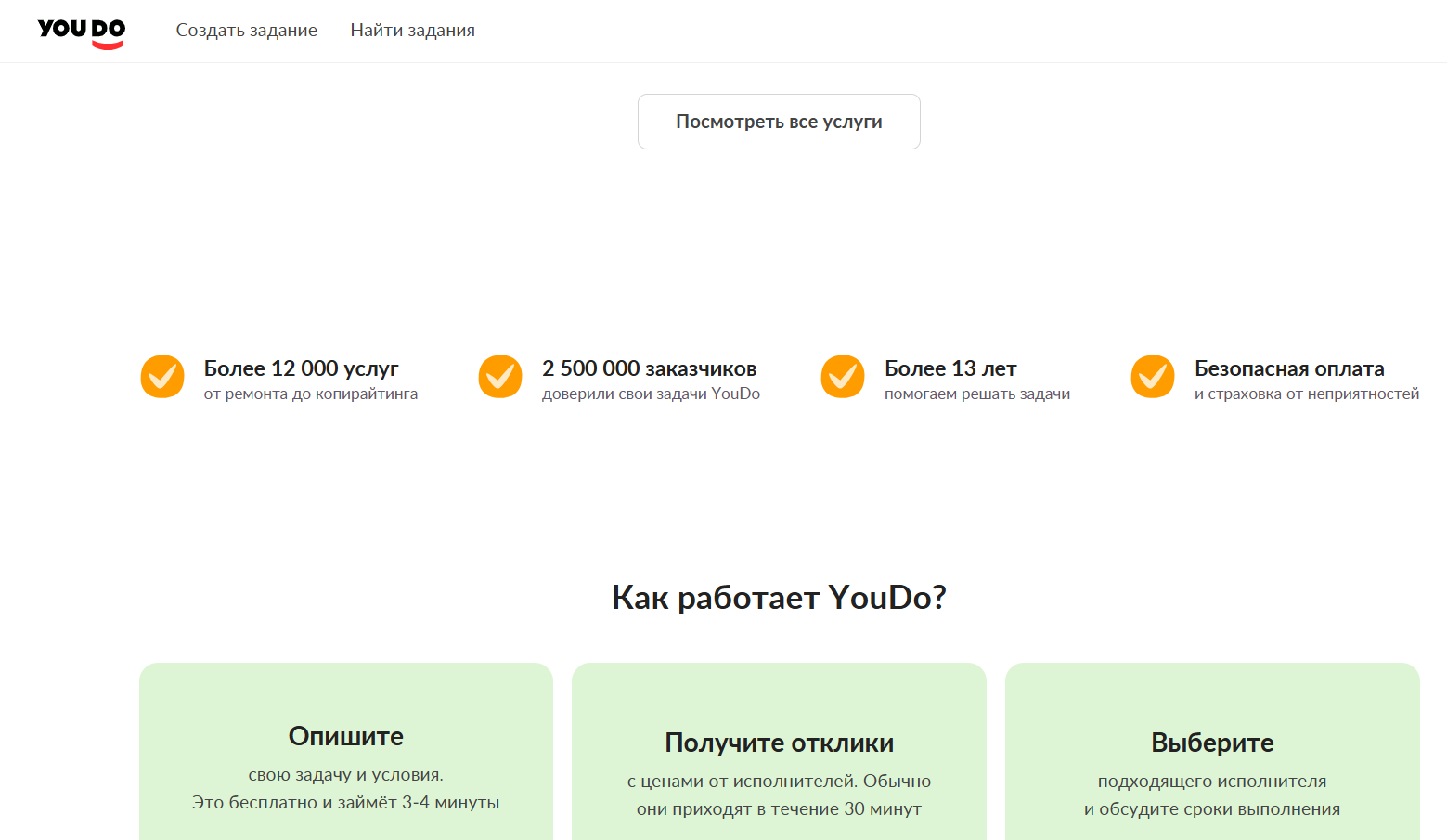Screen dimensions: 1447x840
Task: Click the checkmark icon beside 'Безопасная оплата'
Action: click(x=1153, y=377)
